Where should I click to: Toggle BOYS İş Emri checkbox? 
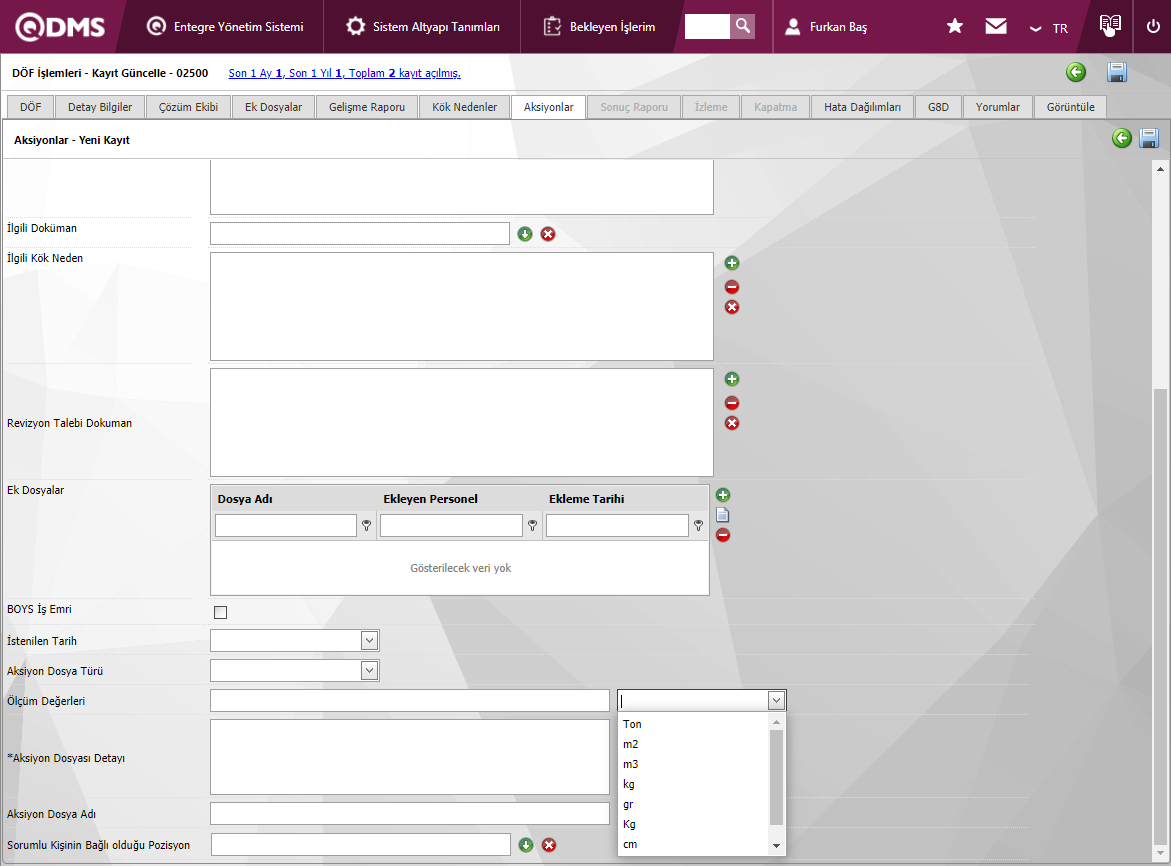point(220,612)
